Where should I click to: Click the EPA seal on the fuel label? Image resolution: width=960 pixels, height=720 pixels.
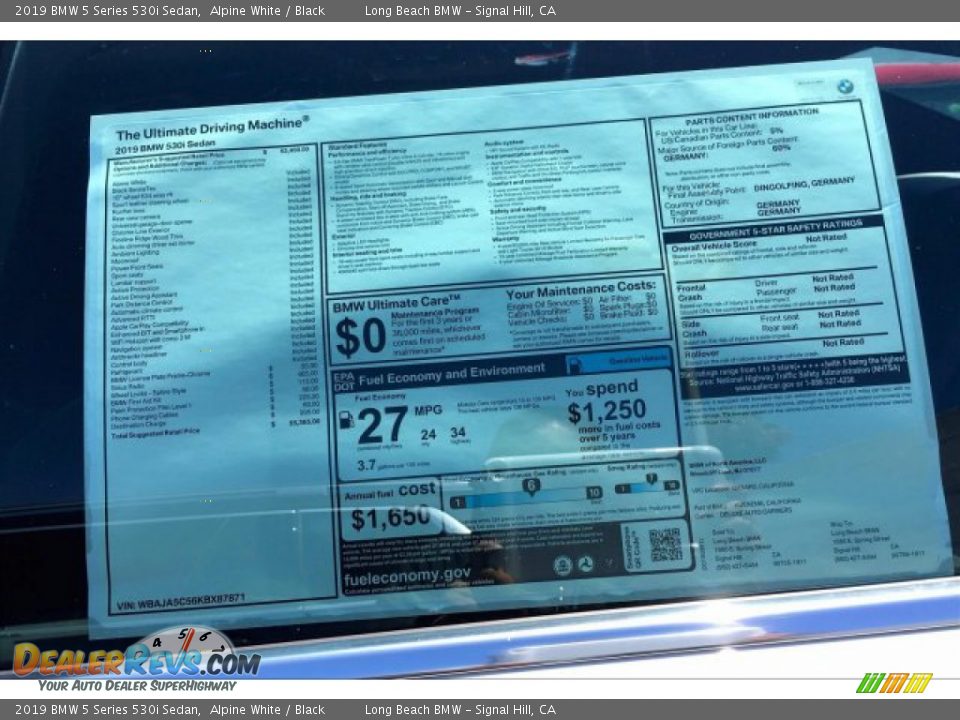(563, 566)
